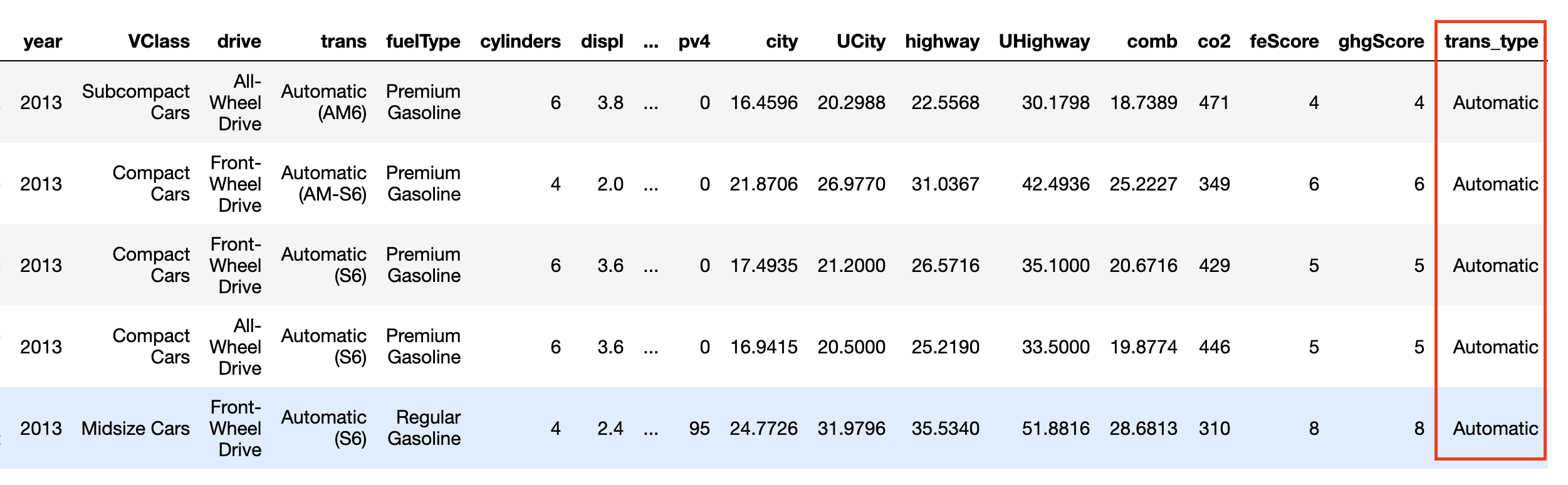Viewport: 1568px width, 485px height.
Task: Click the Automatic (AM6) transmission cell
Action: pos(324,102)
